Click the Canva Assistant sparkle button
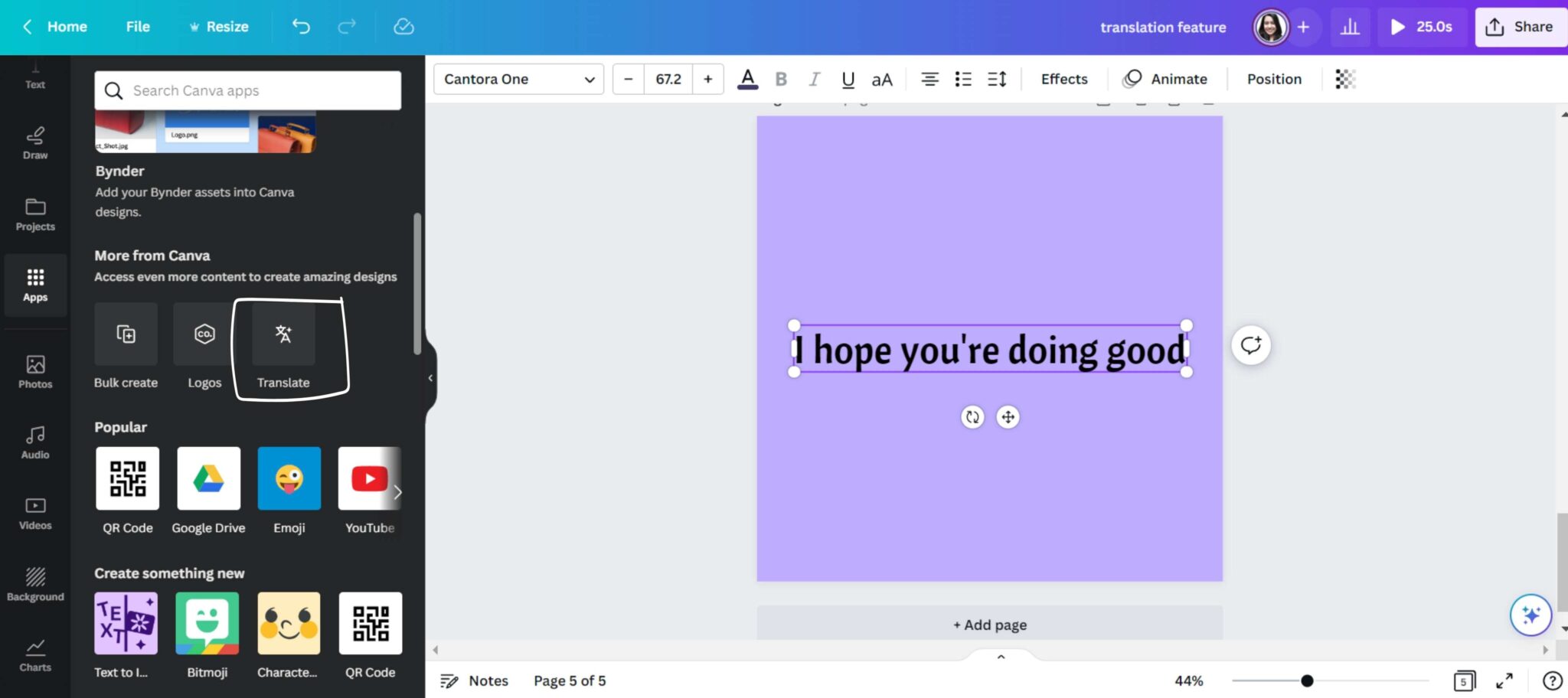1568x698 pixels. tap(1530, 615)
